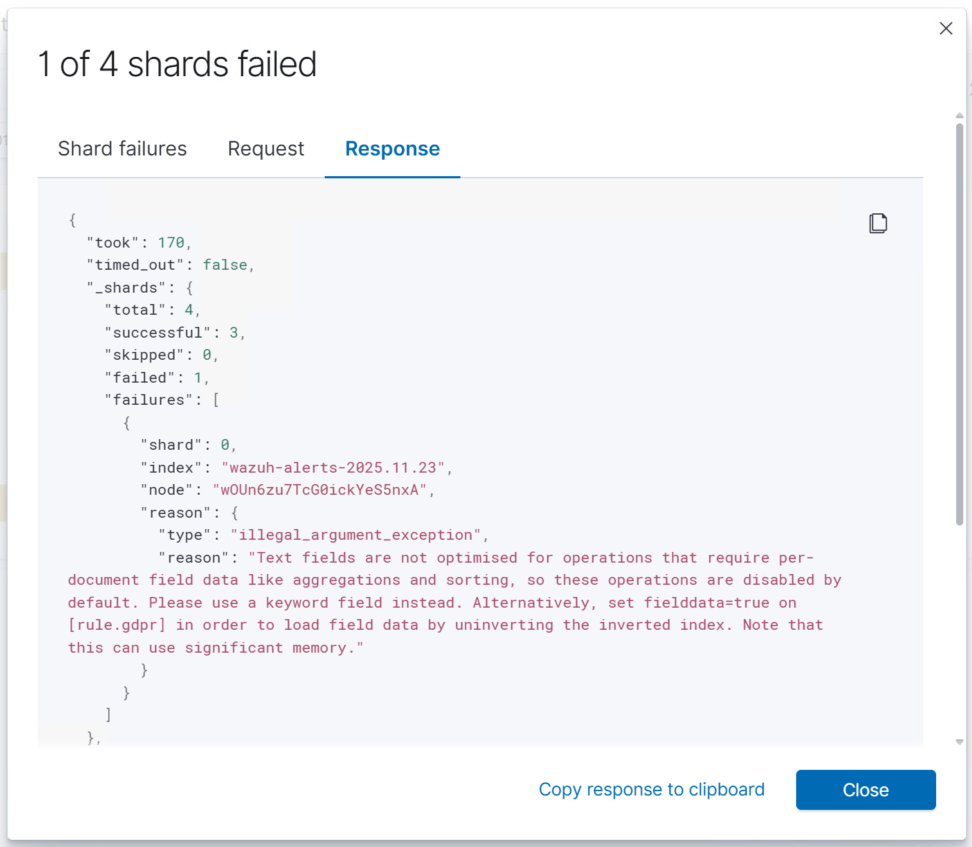Click the "1 of 4 shards failed" heading
972x847 pixels.
coord(177,65)
